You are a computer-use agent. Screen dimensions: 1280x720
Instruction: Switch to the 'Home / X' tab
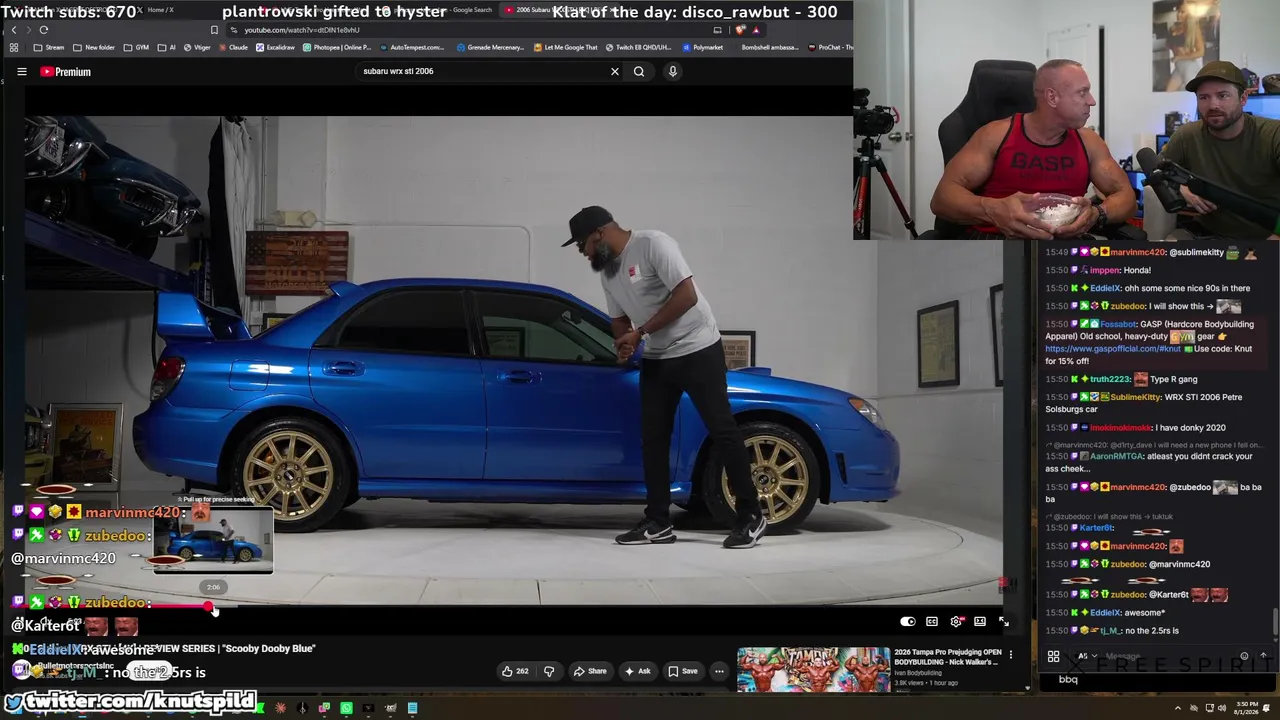pyautogui.click(x=155, y=10)
